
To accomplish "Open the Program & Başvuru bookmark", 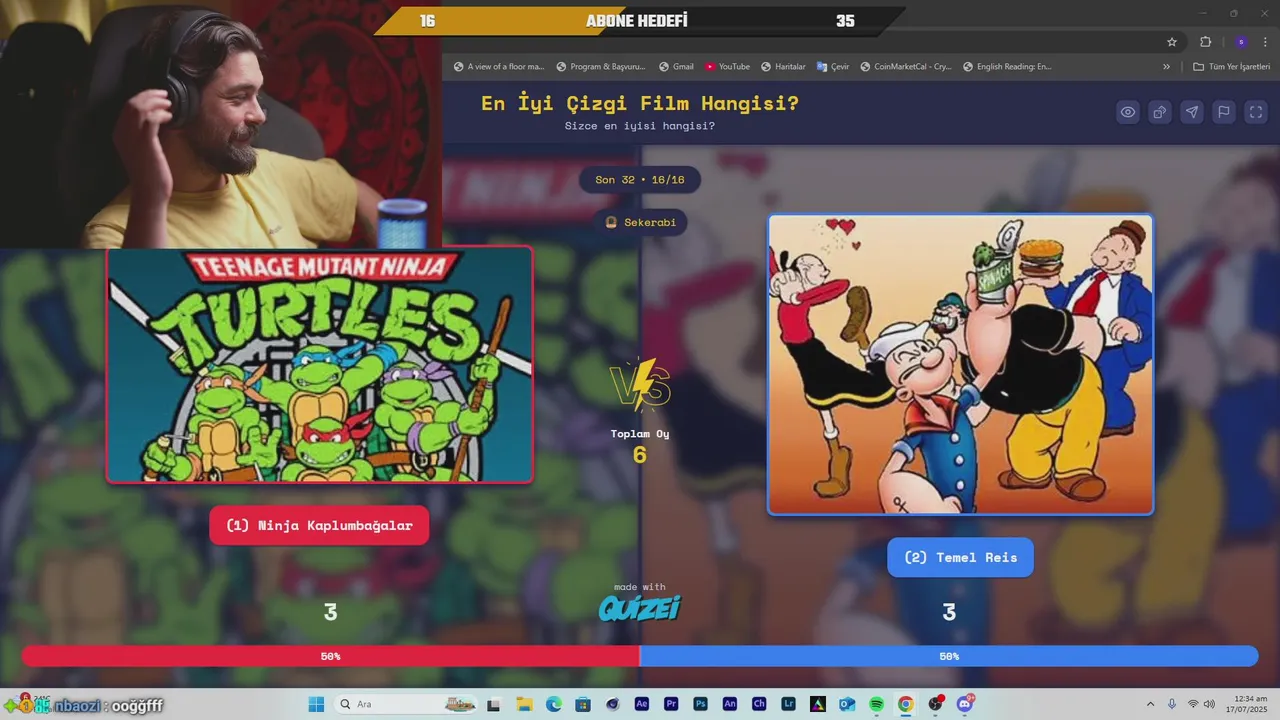I will click(601, 67).
